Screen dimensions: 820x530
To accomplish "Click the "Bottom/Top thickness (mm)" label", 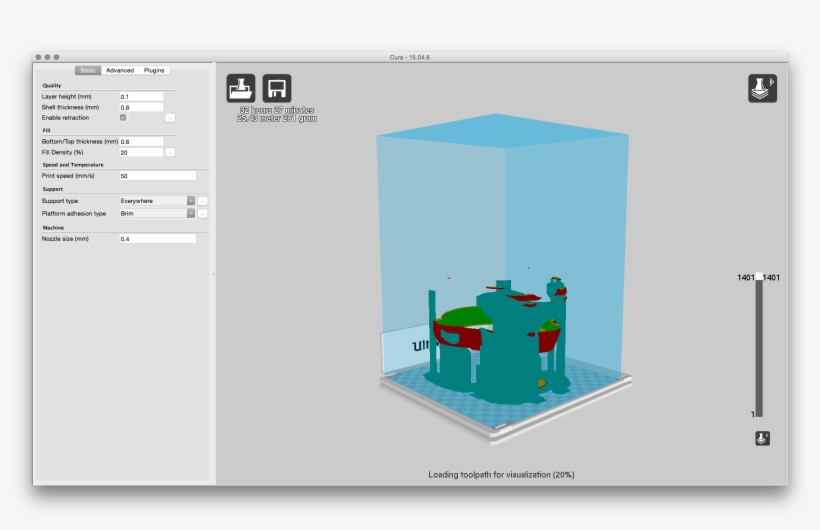I will [80, 141].
